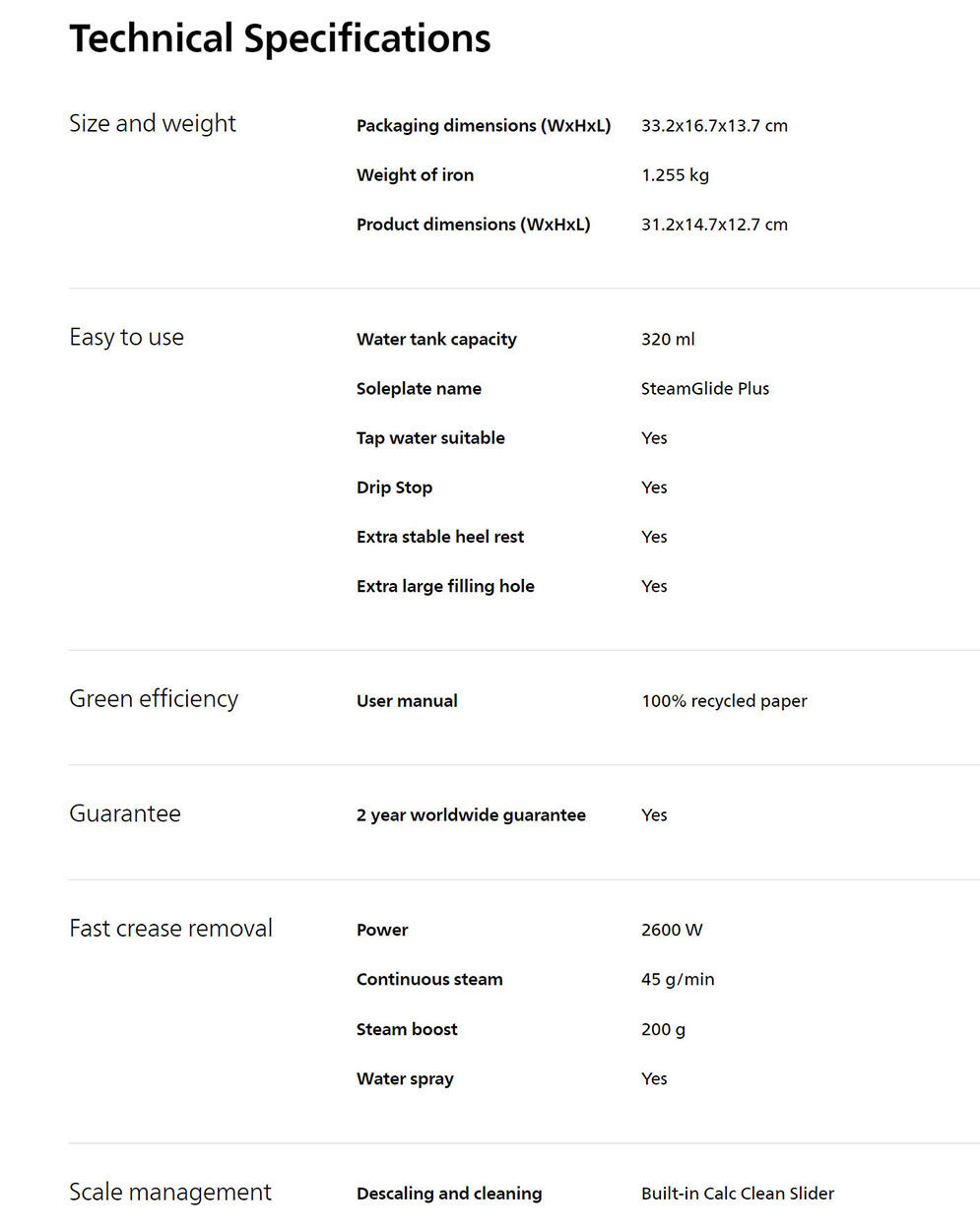Click the Technical Specifications page heading

[x=280, y=39]
